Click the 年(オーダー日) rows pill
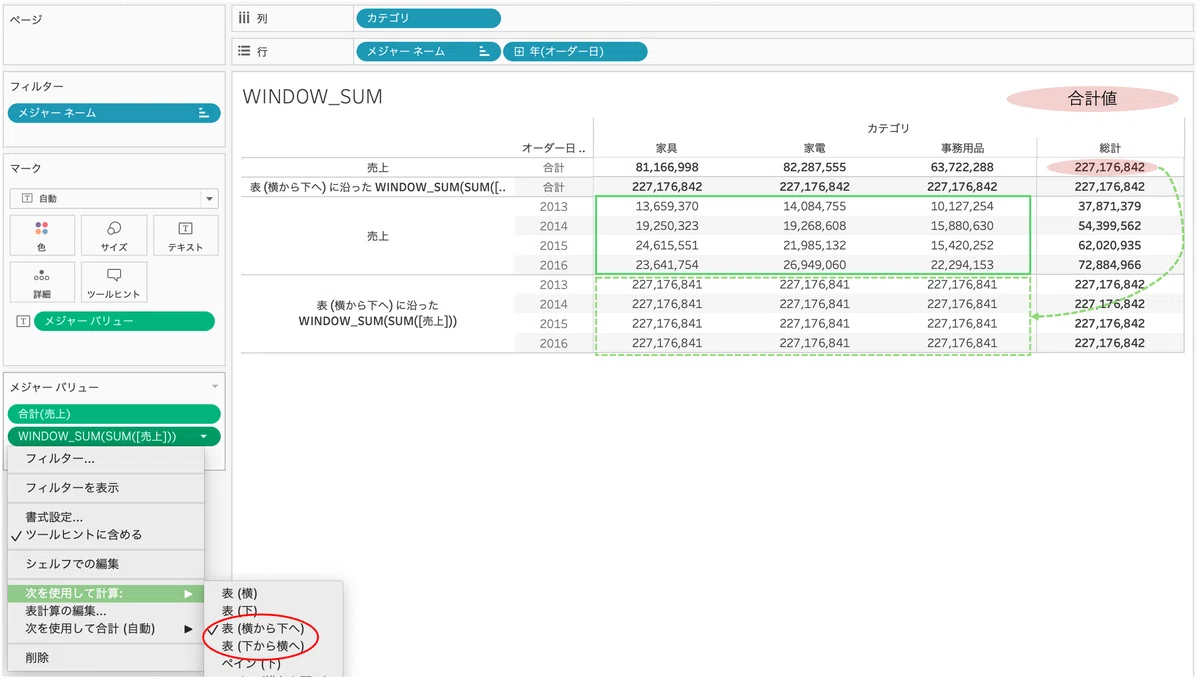This screenshot has height=679, width=1200. [x=575, y=51]
